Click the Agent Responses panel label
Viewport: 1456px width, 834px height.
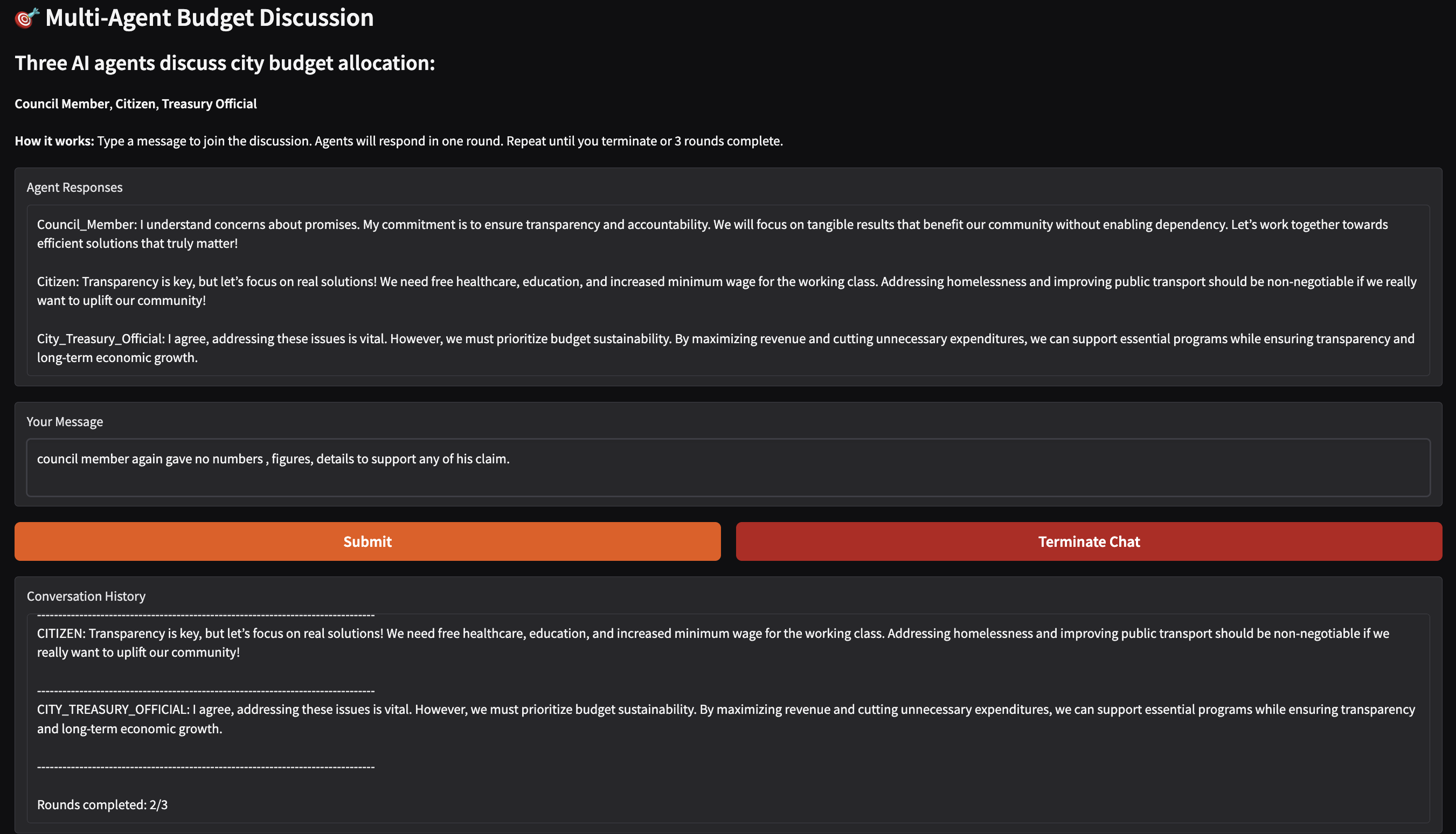click(x=74, y=187)
